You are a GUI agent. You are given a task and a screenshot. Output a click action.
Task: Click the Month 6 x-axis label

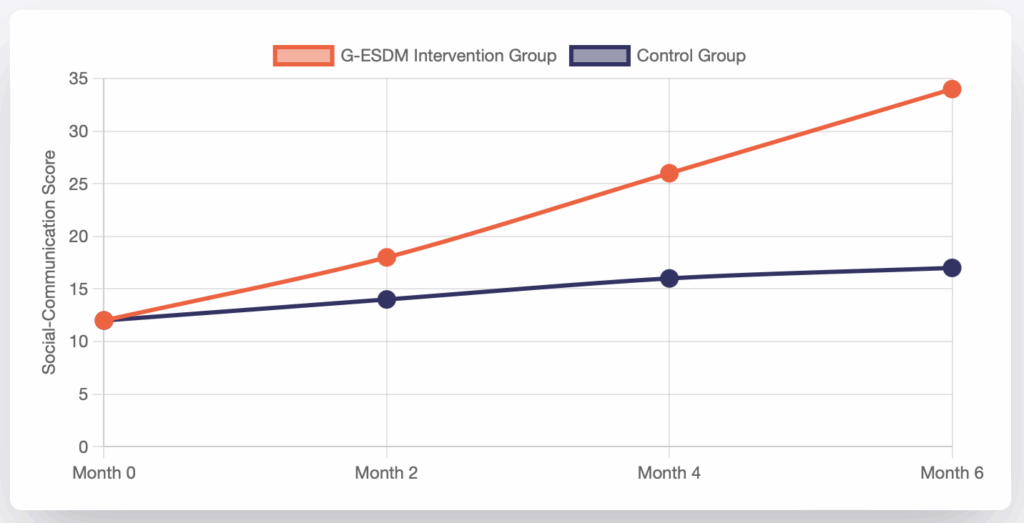951,473
